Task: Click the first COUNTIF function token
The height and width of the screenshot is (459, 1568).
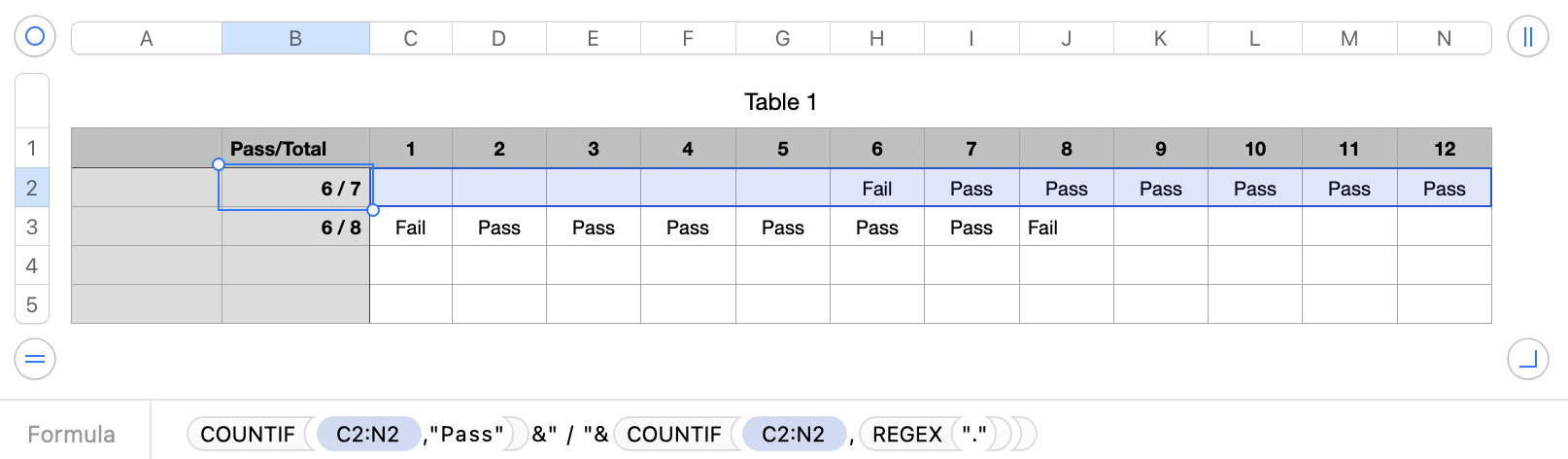Action: [248, 434]
